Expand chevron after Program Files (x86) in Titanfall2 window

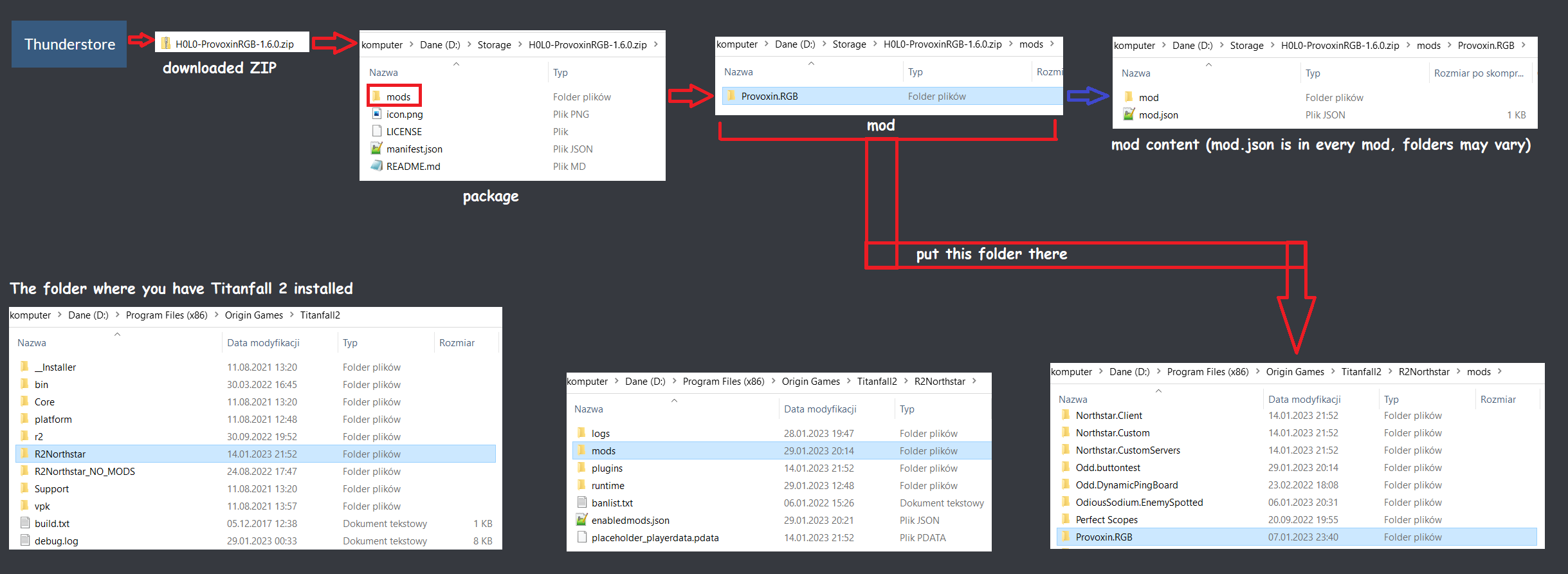tap(216, 315)
